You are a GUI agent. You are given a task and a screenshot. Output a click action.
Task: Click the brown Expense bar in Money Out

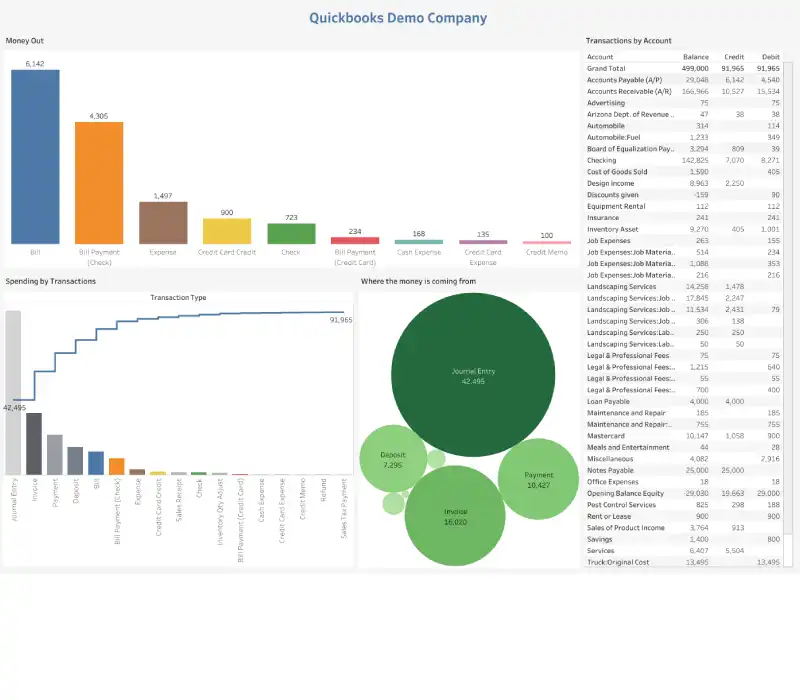click(163, 222)
